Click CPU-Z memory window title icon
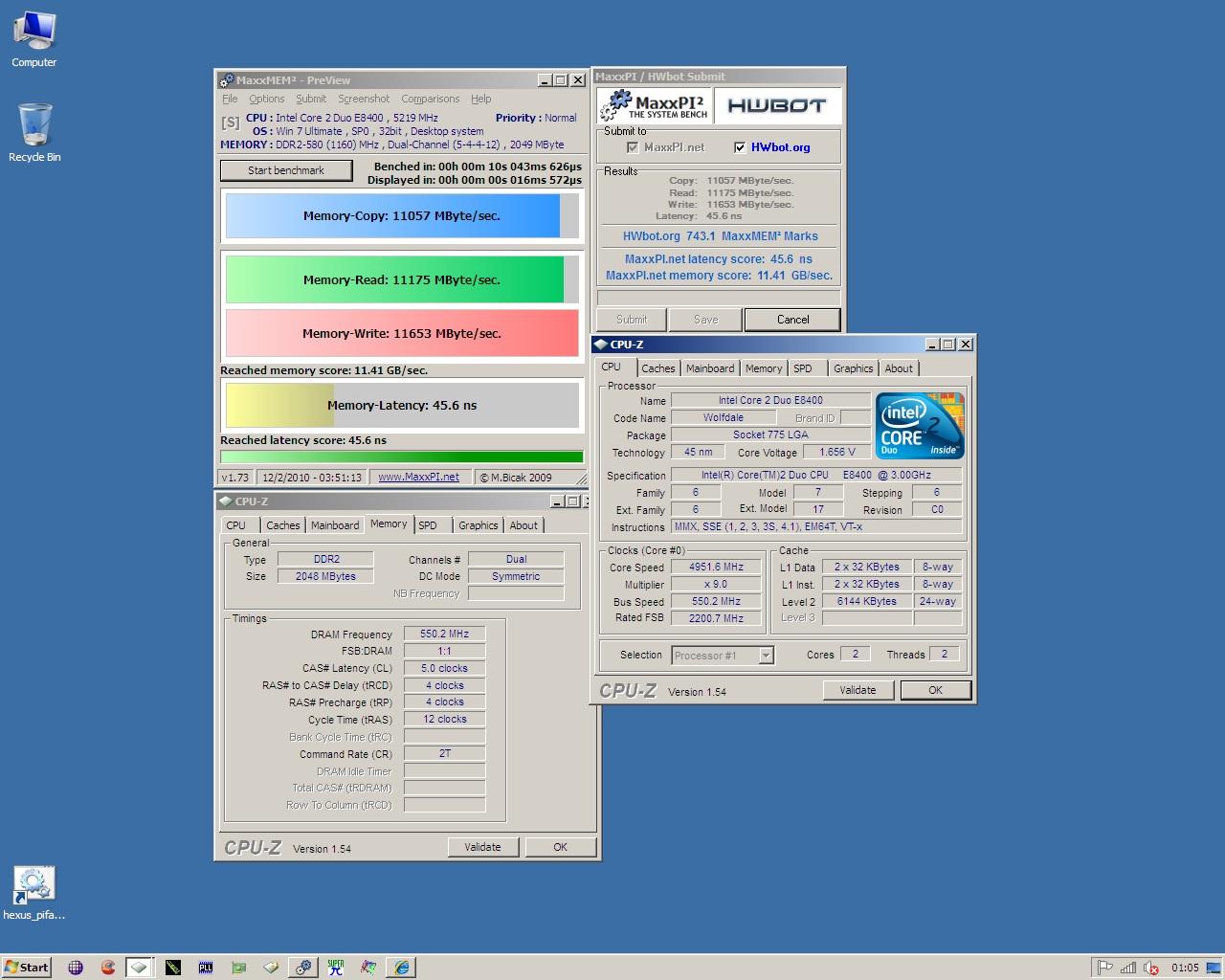The height and width of the screenshot is (980, 1225). [226, 501]
